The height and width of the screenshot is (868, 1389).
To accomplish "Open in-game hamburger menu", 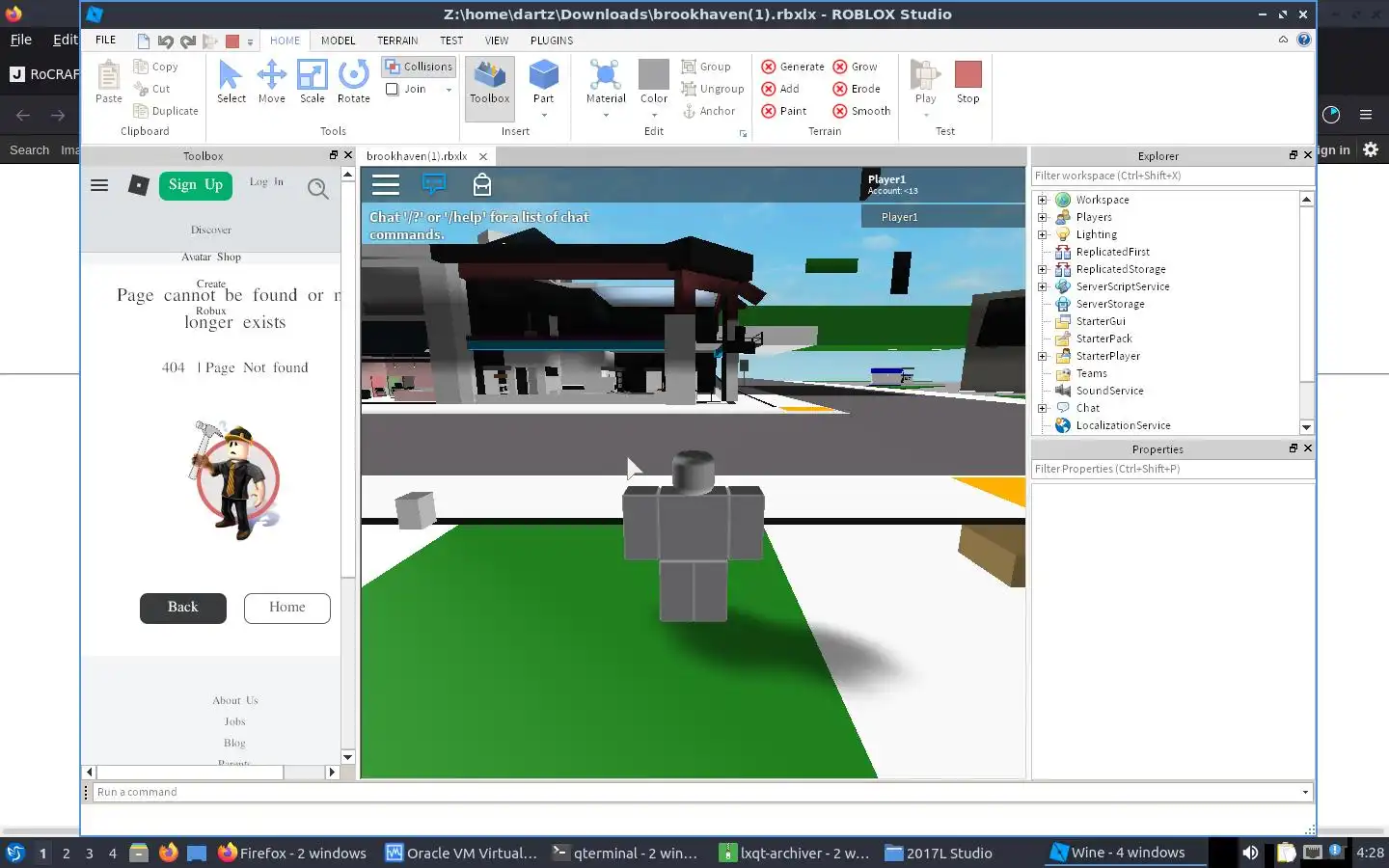I will pos(386,185).
